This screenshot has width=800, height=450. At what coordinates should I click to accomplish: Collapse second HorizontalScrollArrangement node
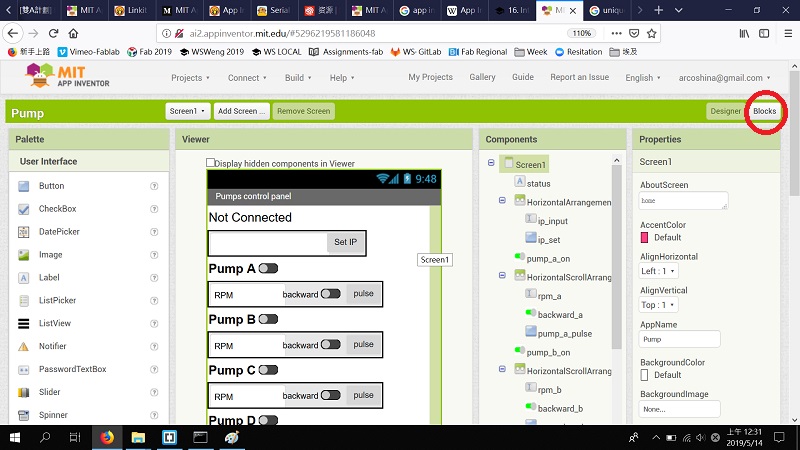coord(502,369)
